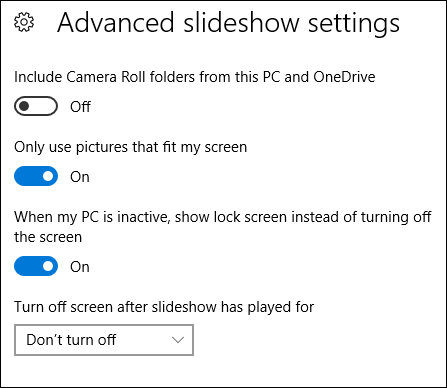Click the settings gear icon beside the title

tap(24, 22)
